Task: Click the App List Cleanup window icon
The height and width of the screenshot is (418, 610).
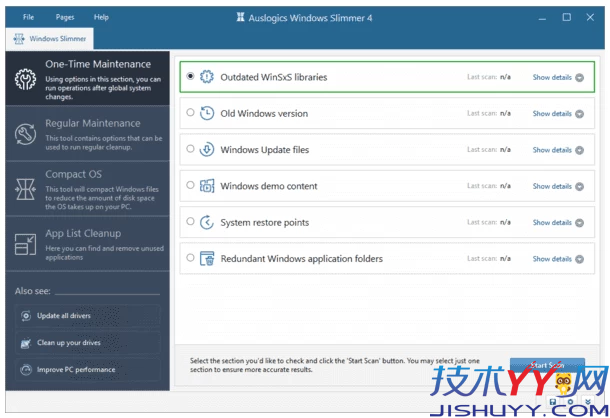Action: tap(25, 244)
